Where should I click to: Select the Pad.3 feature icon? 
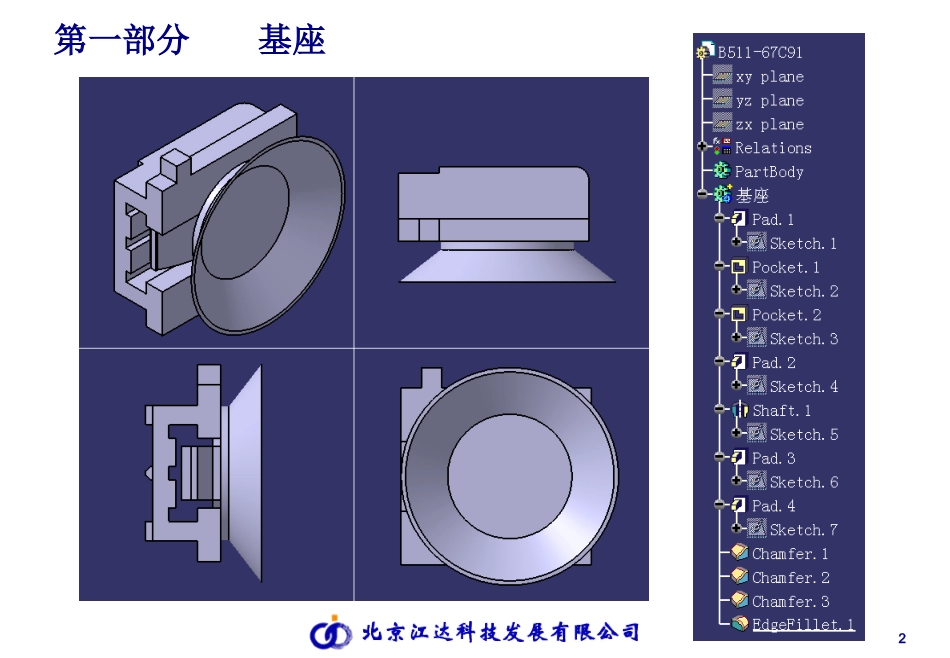pyautogui.click(x=739, y=457)
